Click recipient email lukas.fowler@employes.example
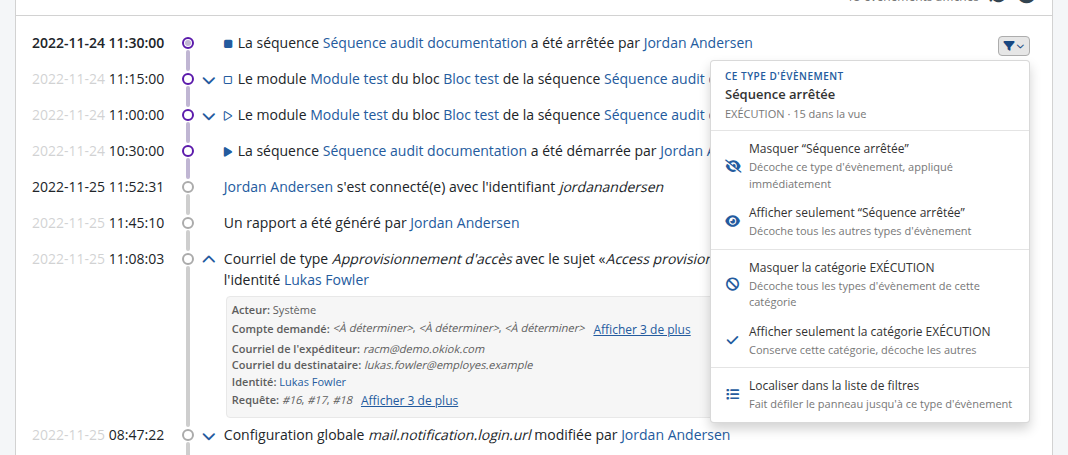The image size is (1068, 455). [448, 365]
